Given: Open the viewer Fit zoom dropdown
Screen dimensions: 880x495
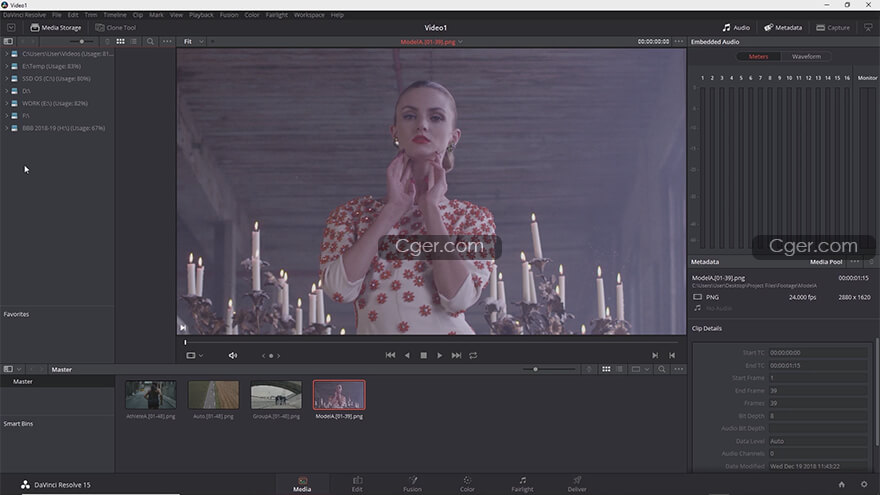Looking at the screenshot, I should [x=194, y=42].
